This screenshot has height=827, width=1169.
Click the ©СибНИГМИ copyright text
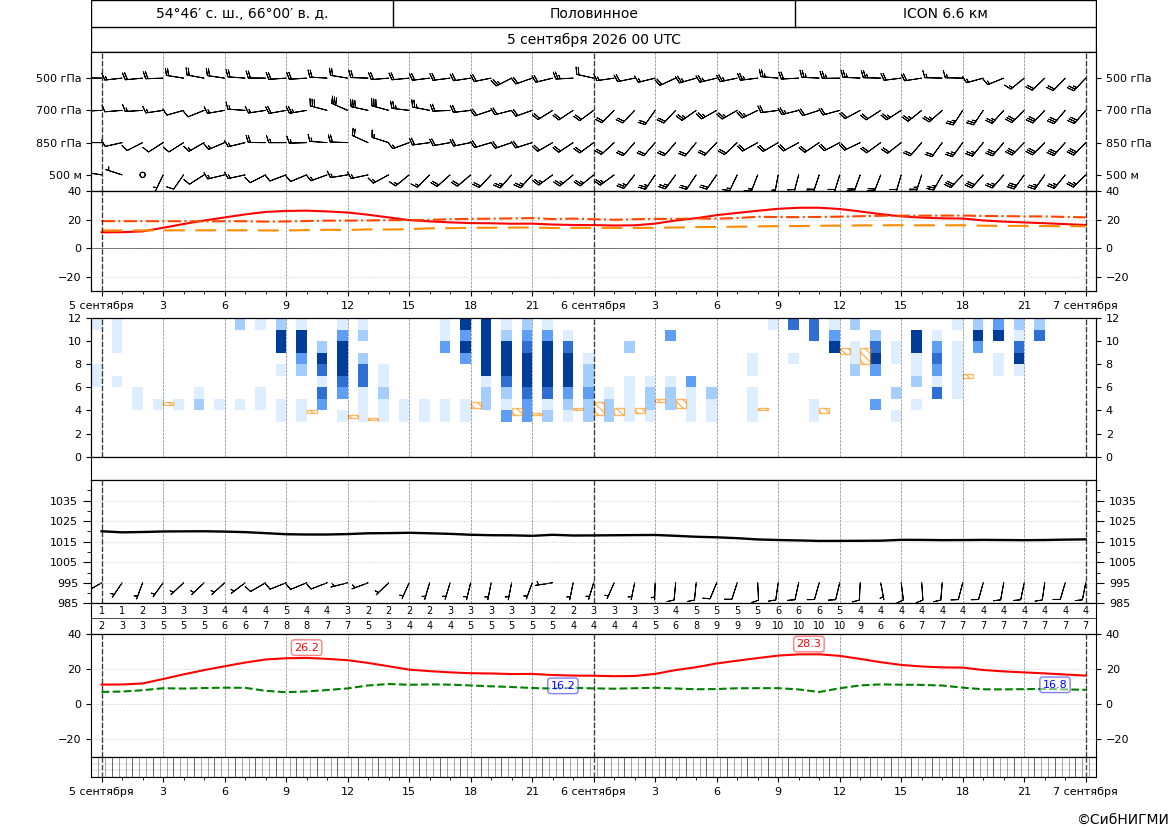[1123, 819]
